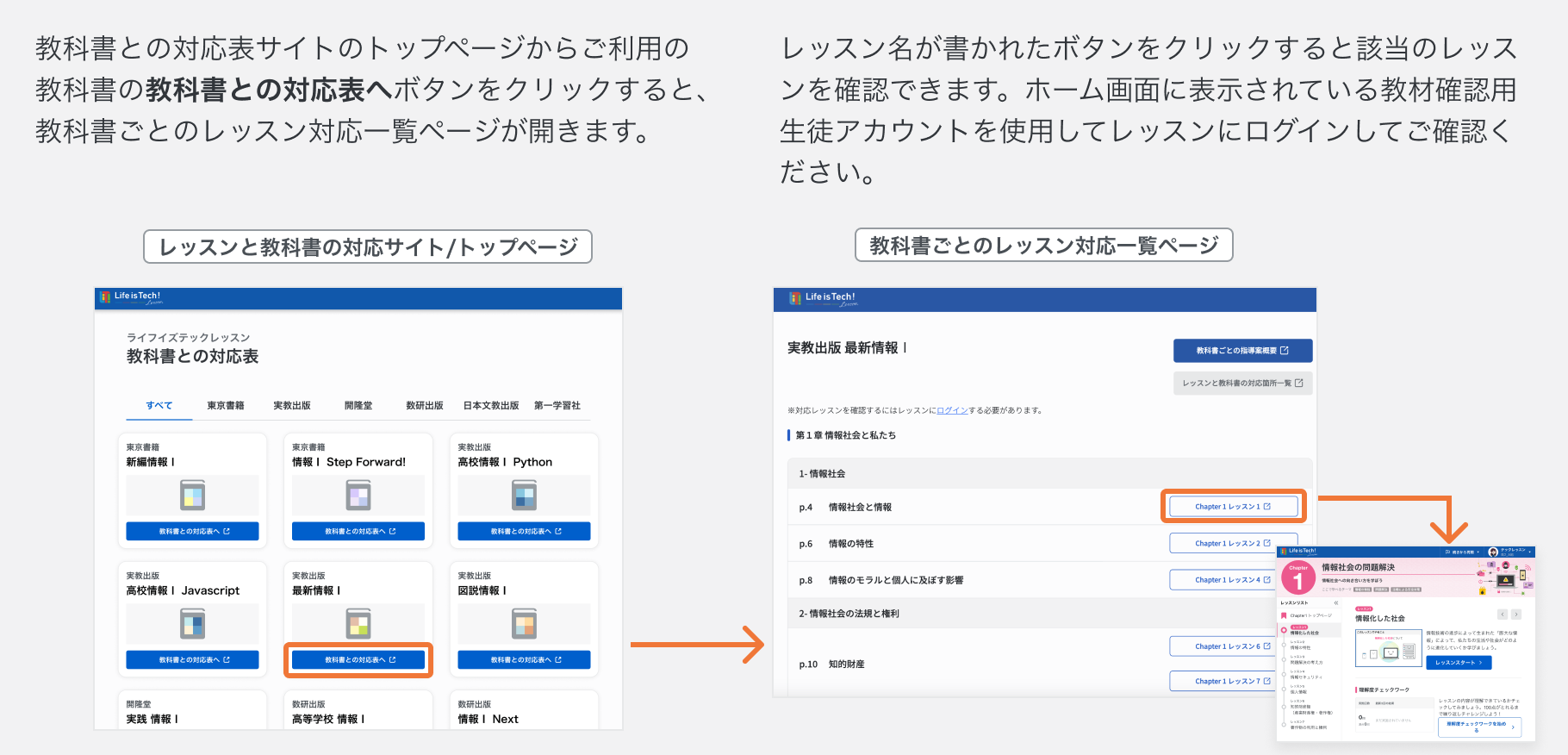
Task: Go to the next lesson with the right arrow
Action: (1516, 615)
